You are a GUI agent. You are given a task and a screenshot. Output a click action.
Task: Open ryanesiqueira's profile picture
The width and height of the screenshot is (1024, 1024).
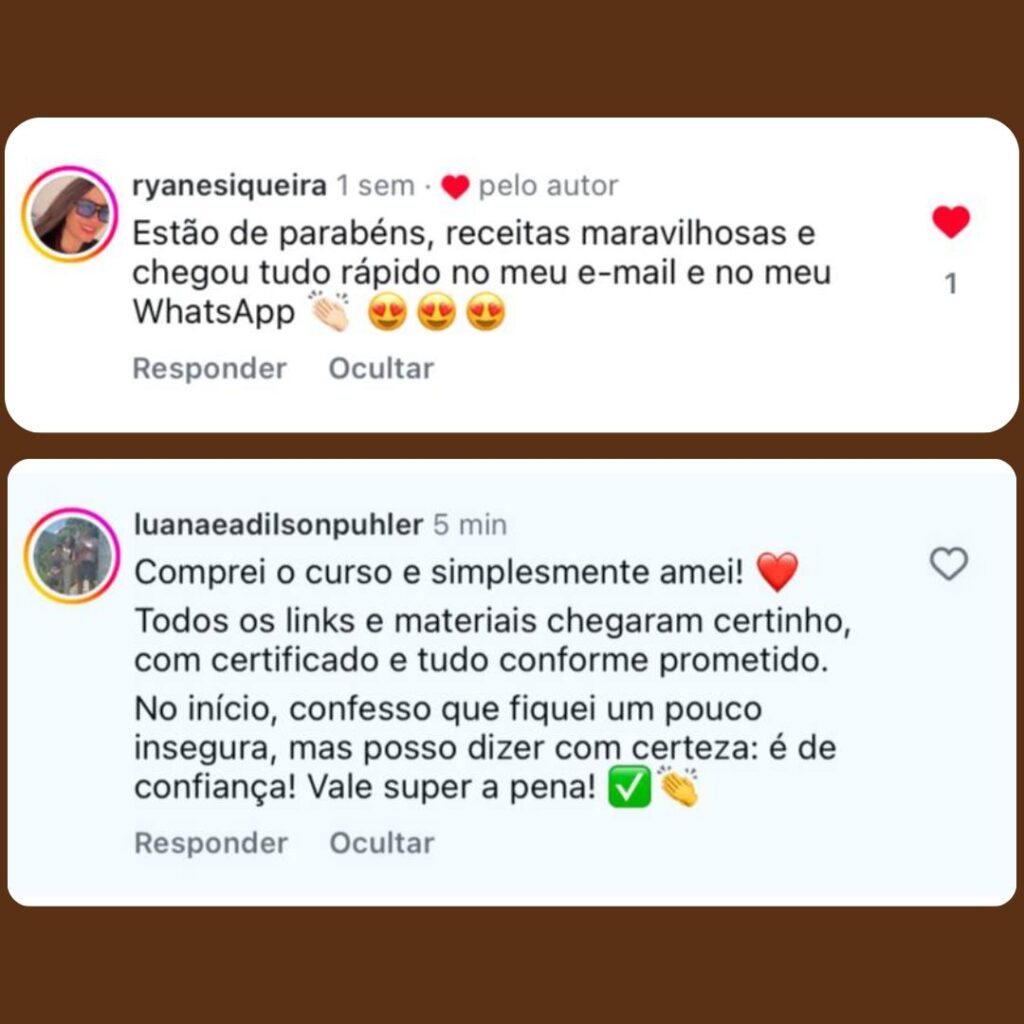click(x=70, y=214)
